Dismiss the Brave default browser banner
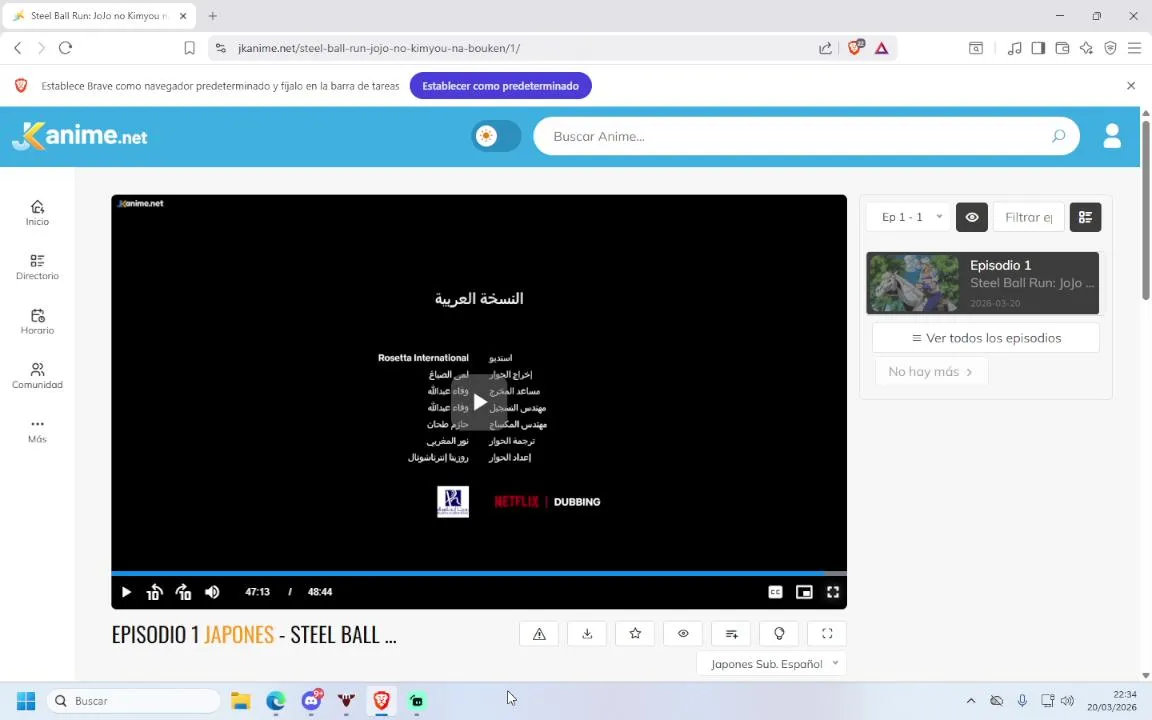 1131,86
